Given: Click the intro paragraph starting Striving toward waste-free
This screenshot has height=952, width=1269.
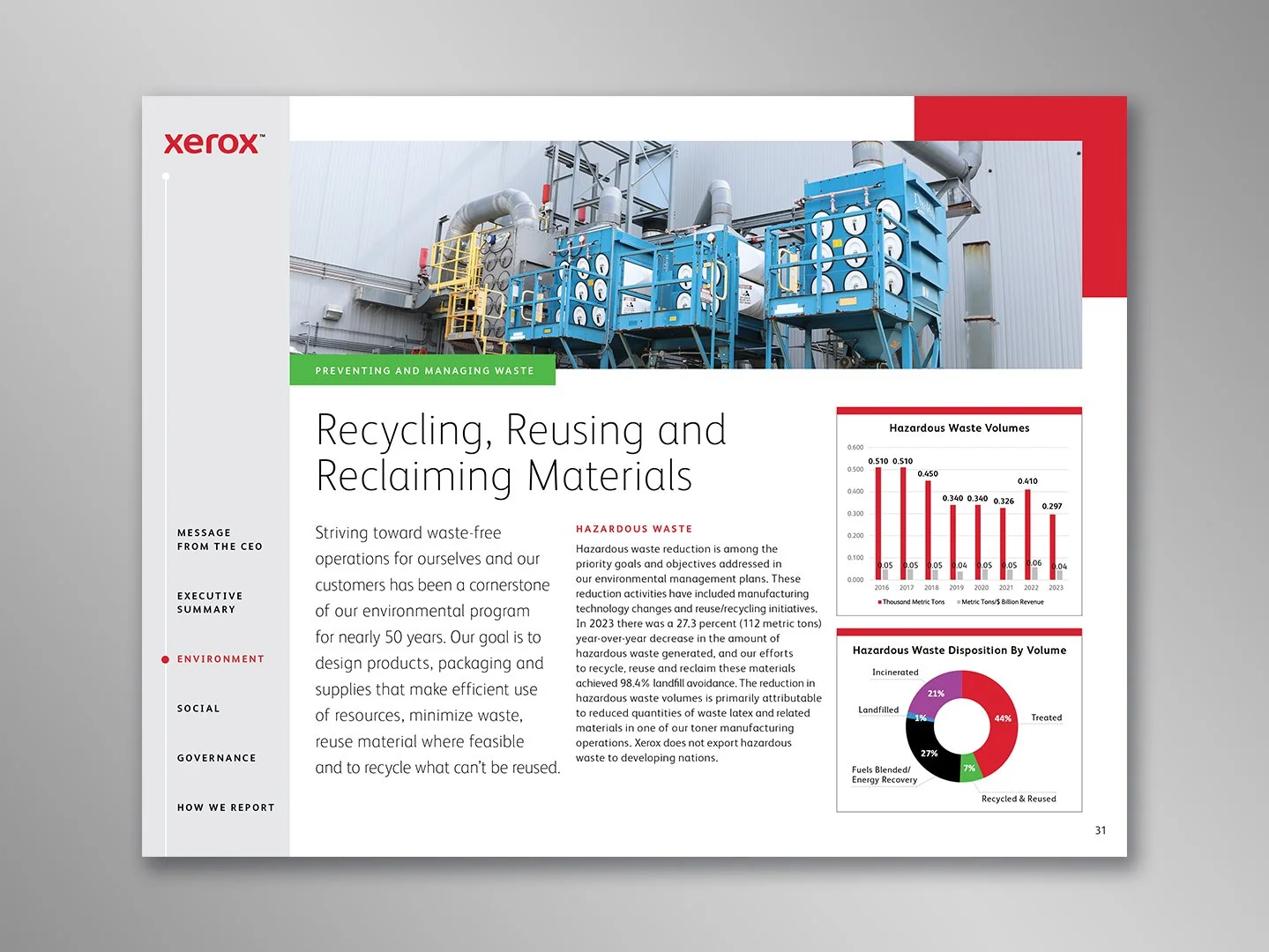Looking at the screenshot, I should pyautogui.click(x=437, y=650).
